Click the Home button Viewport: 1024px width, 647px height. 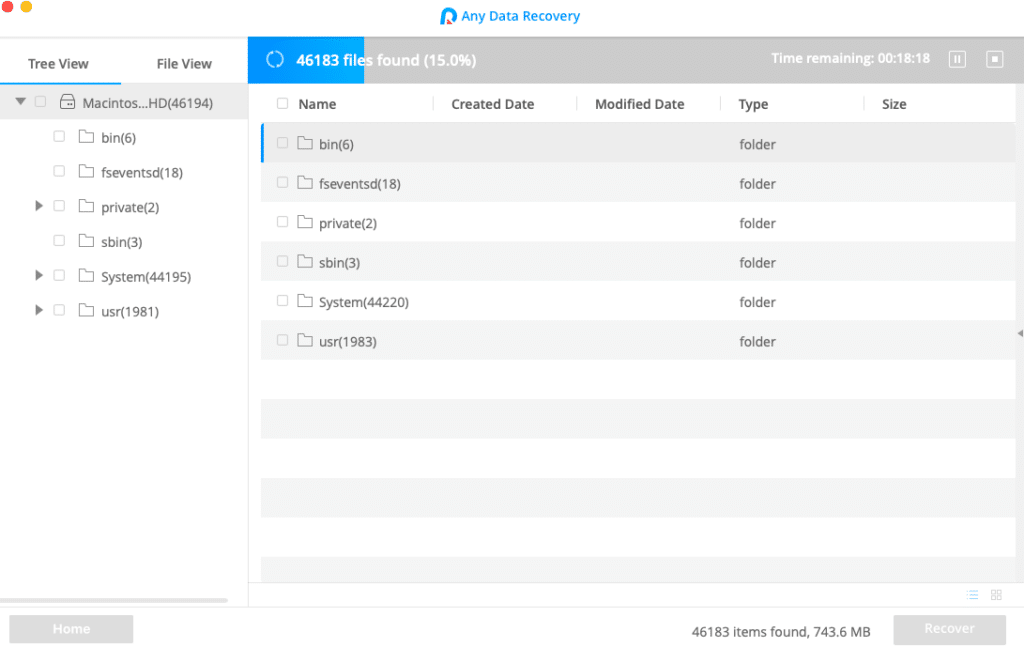[x=70, y=628]
